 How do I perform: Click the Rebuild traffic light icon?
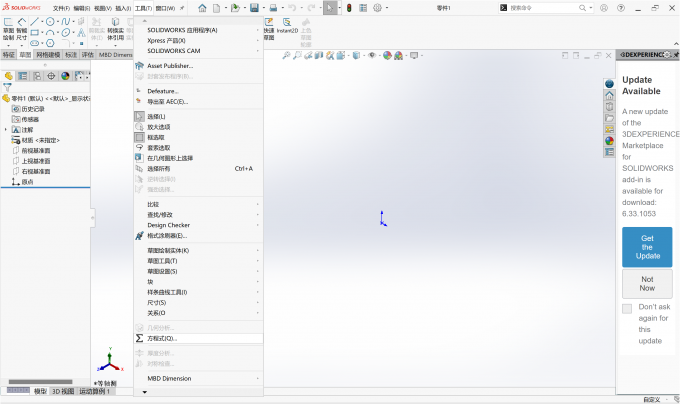point(349,8)
